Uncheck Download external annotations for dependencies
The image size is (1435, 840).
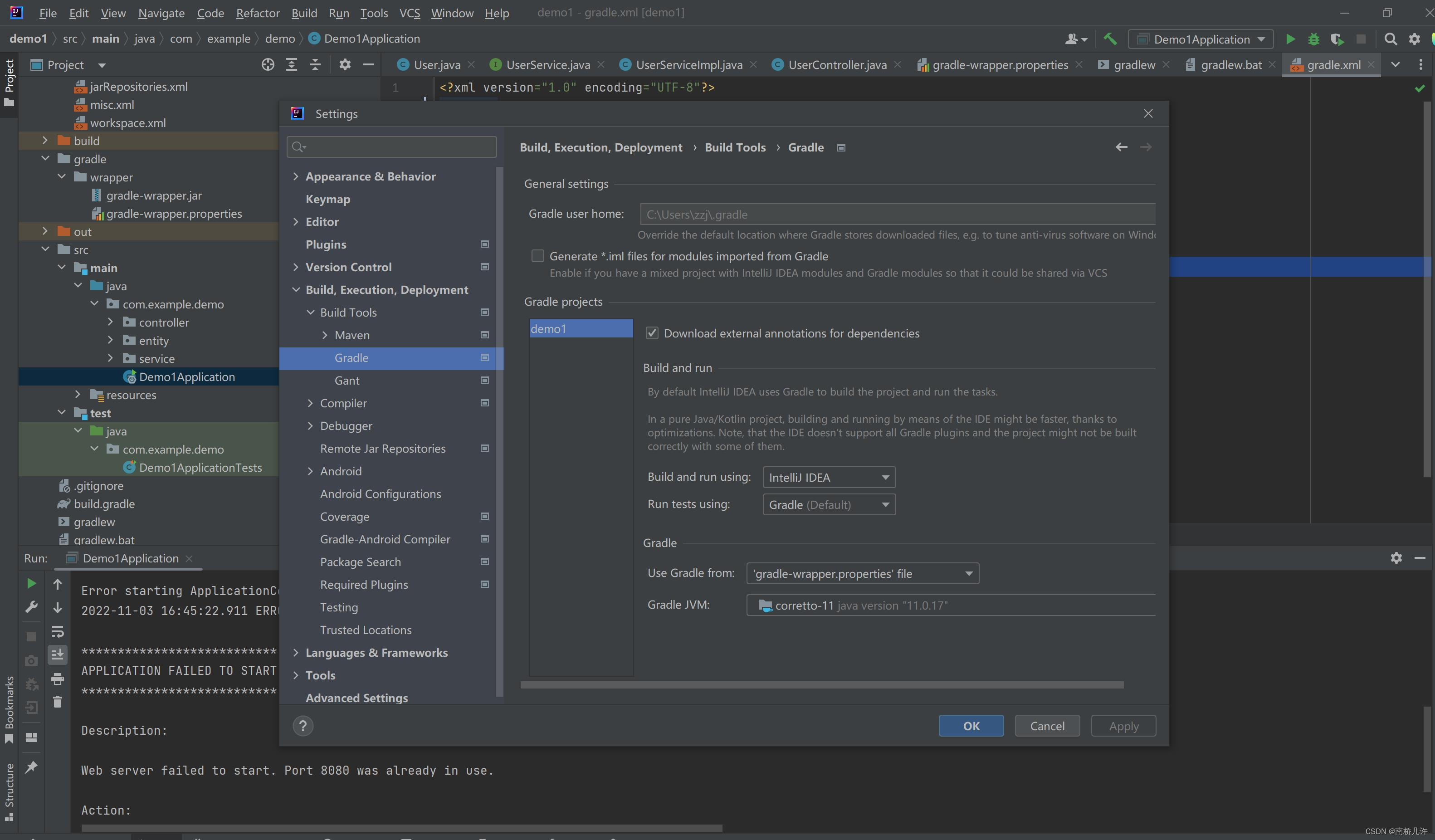click(652, 333)
